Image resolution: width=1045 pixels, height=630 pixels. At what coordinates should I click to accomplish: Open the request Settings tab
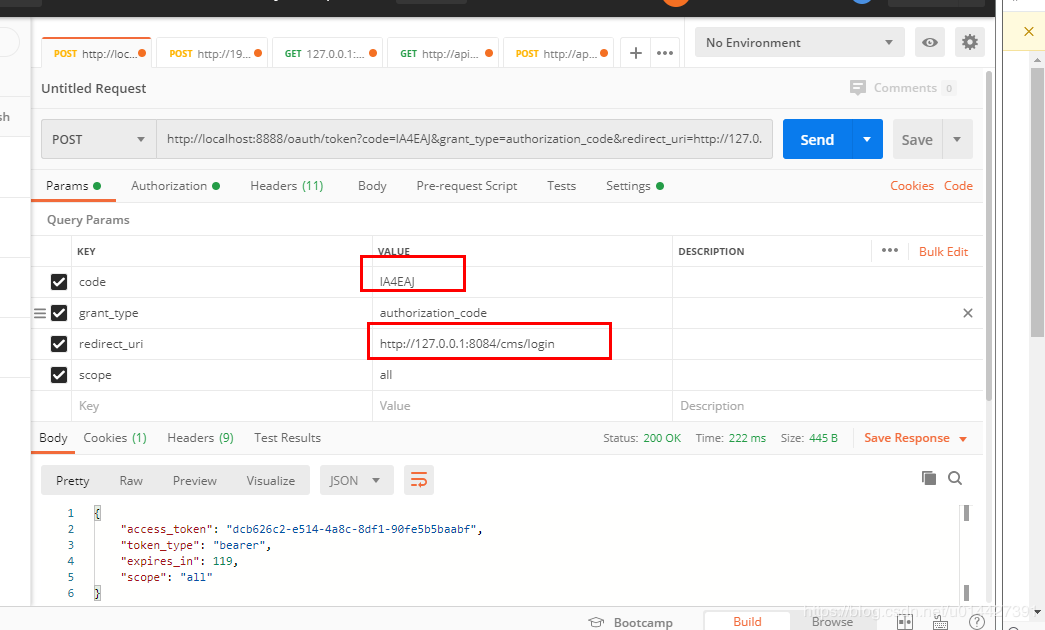[634, 186]
